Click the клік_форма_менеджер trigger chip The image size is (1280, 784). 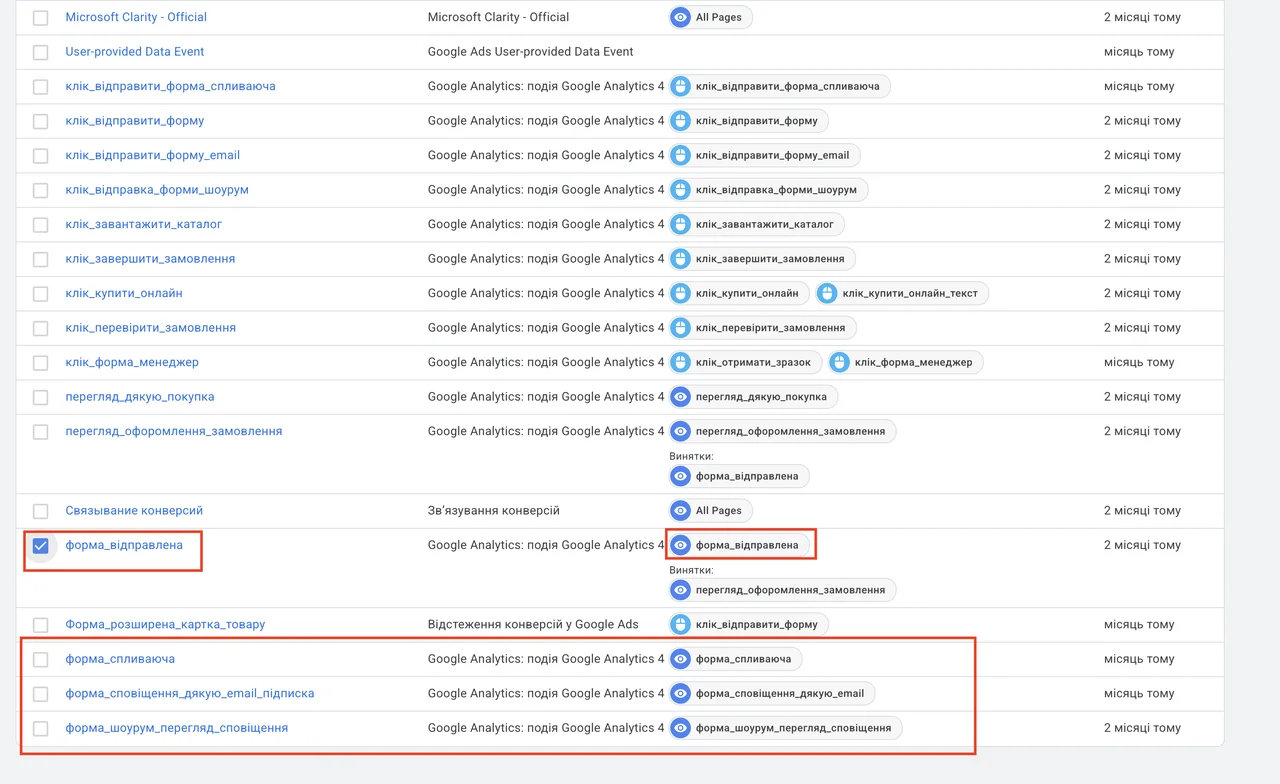click(x=906, y=362)
